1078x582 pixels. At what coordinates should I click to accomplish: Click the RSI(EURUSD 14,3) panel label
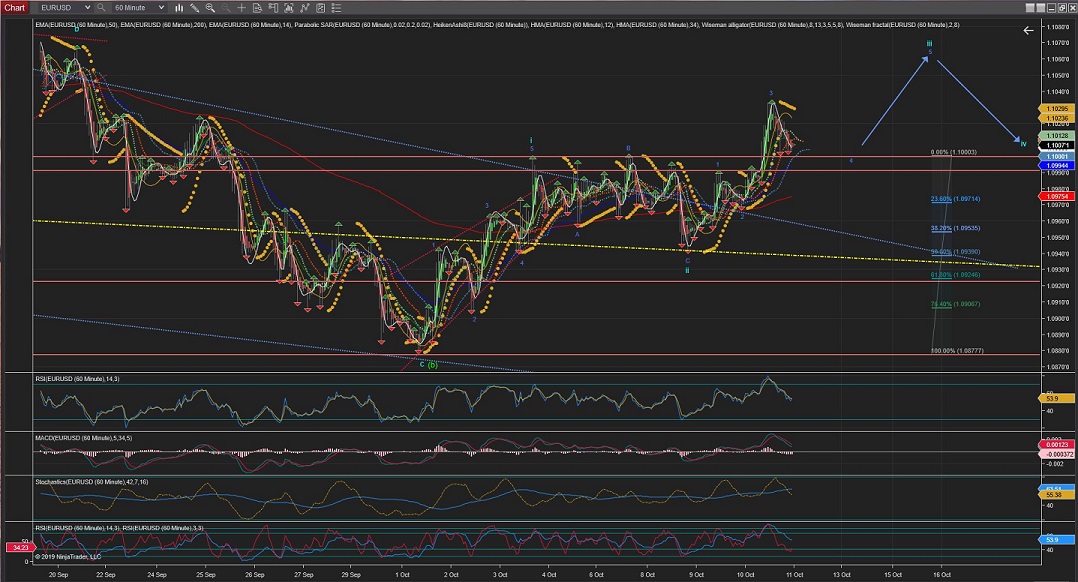[76, 380]
